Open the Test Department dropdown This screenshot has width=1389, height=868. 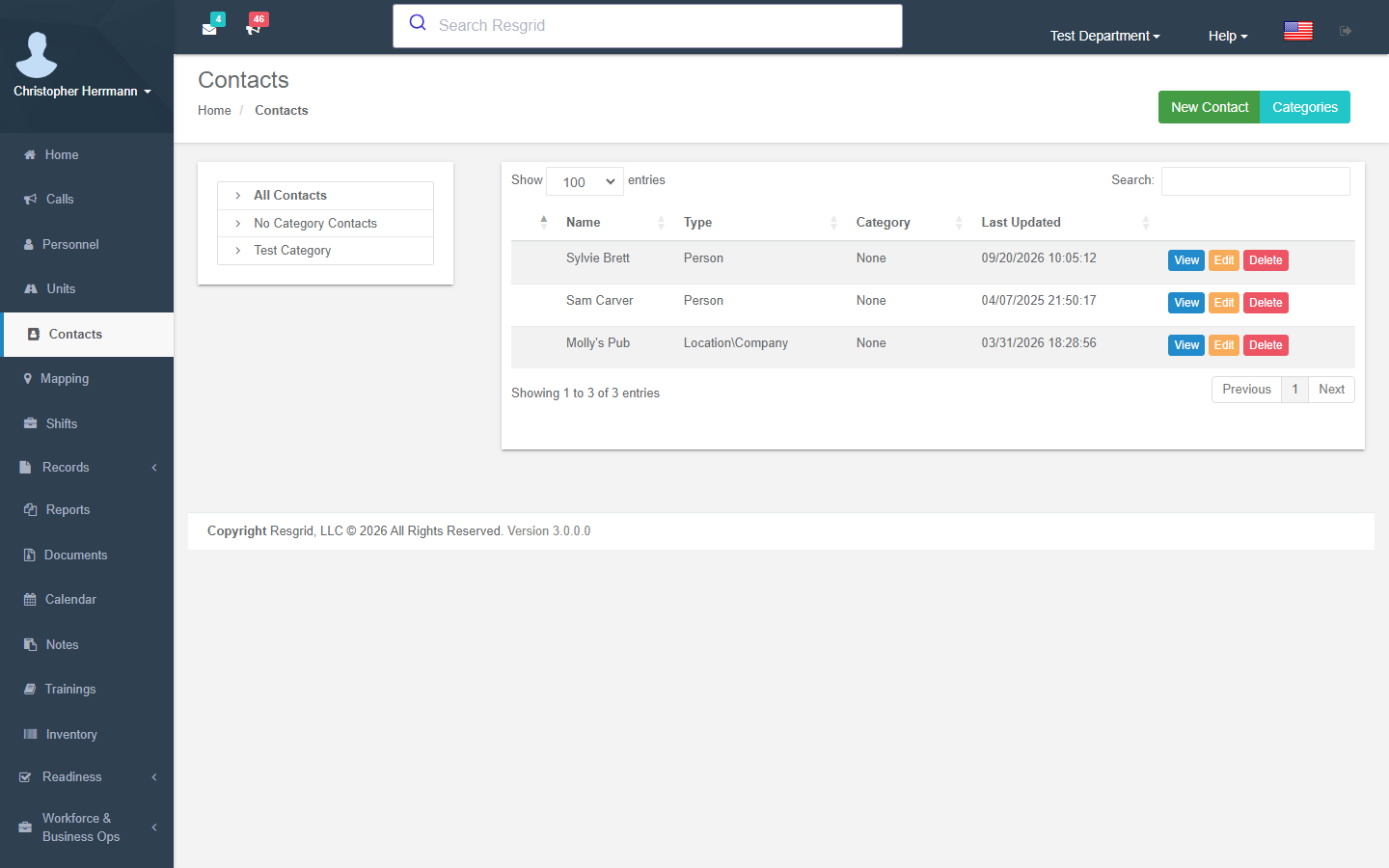[x=1104, y=36]
